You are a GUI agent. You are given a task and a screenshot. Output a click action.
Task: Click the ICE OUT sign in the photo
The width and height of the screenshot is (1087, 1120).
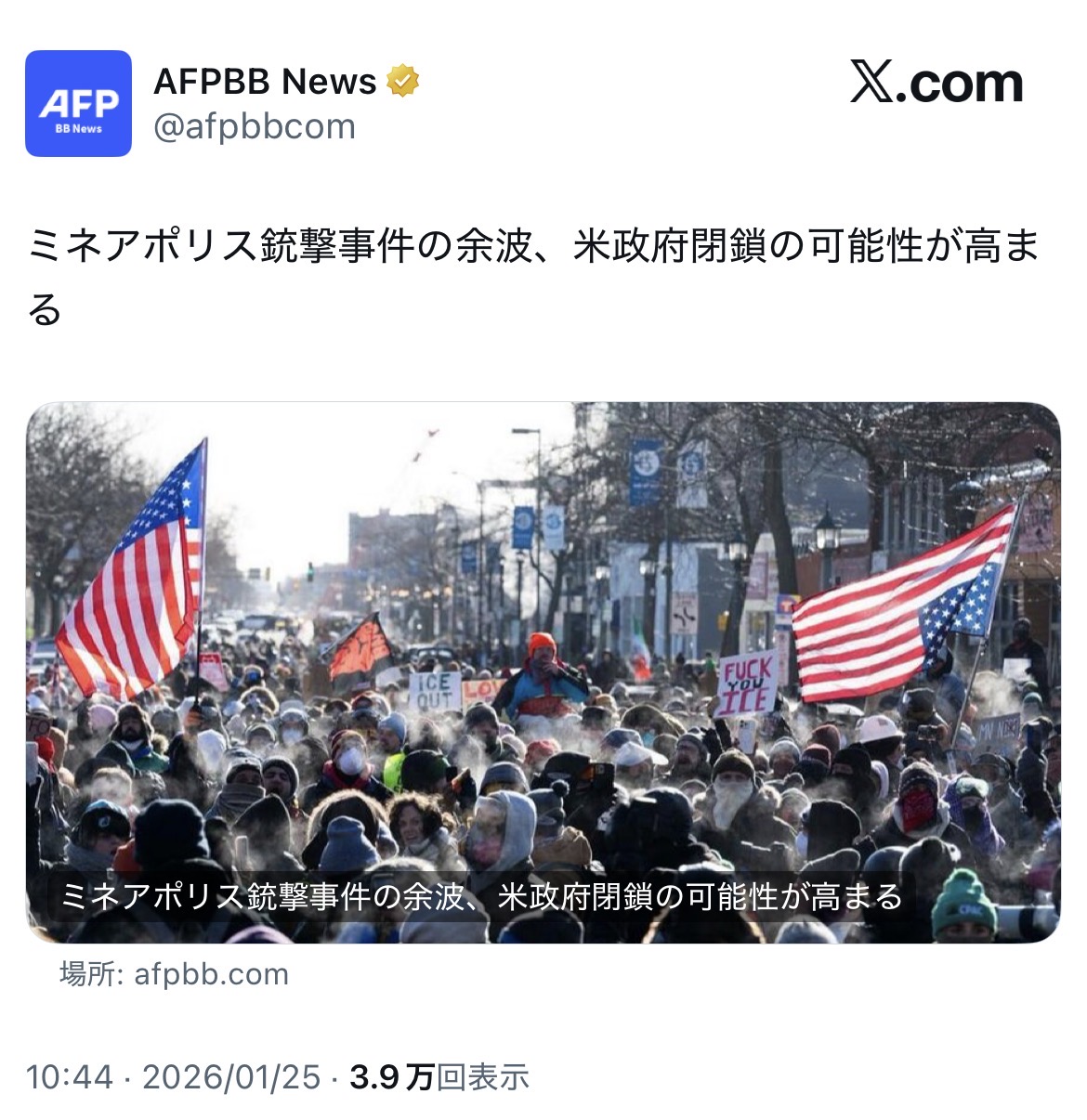pyautogui.click(x=435, y=692)
